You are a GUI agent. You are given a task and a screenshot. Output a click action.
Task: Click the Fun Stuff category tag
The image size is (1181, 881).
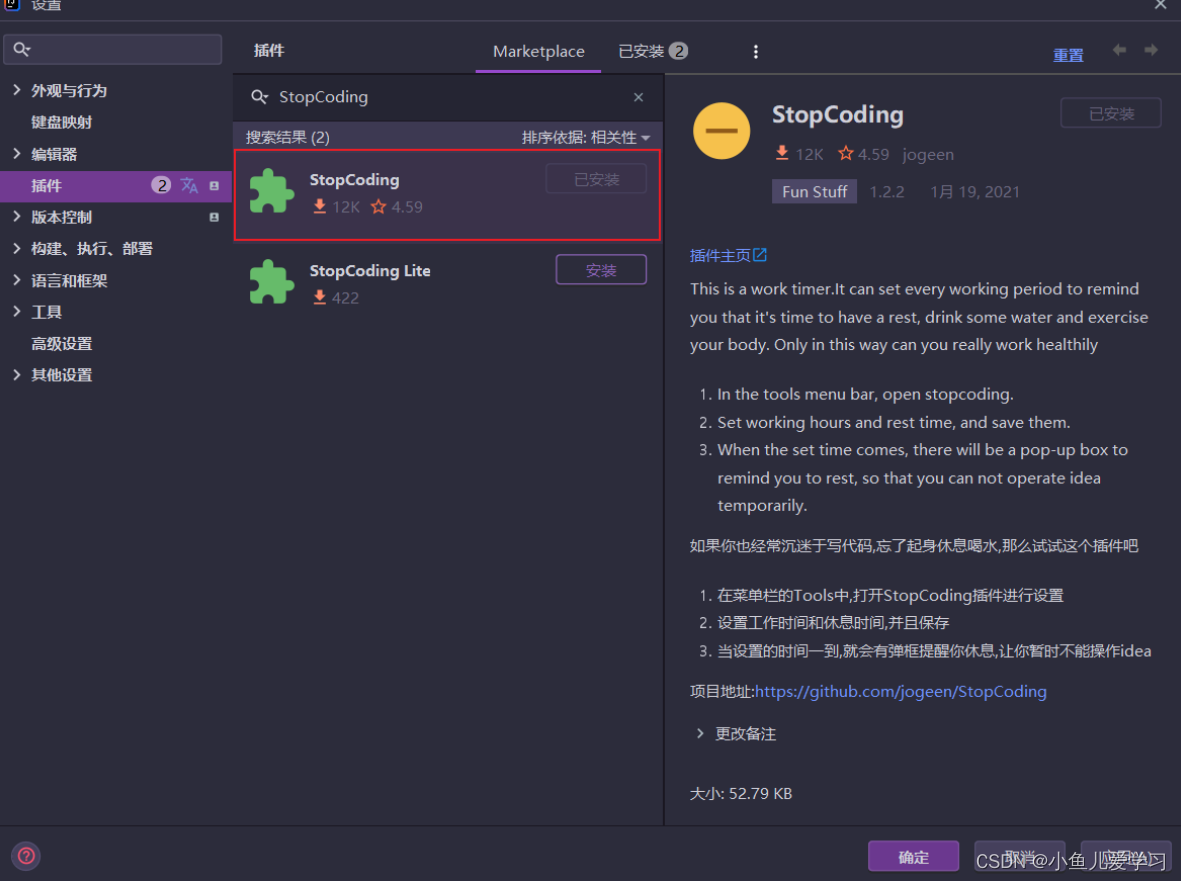(x=814, y=191)
